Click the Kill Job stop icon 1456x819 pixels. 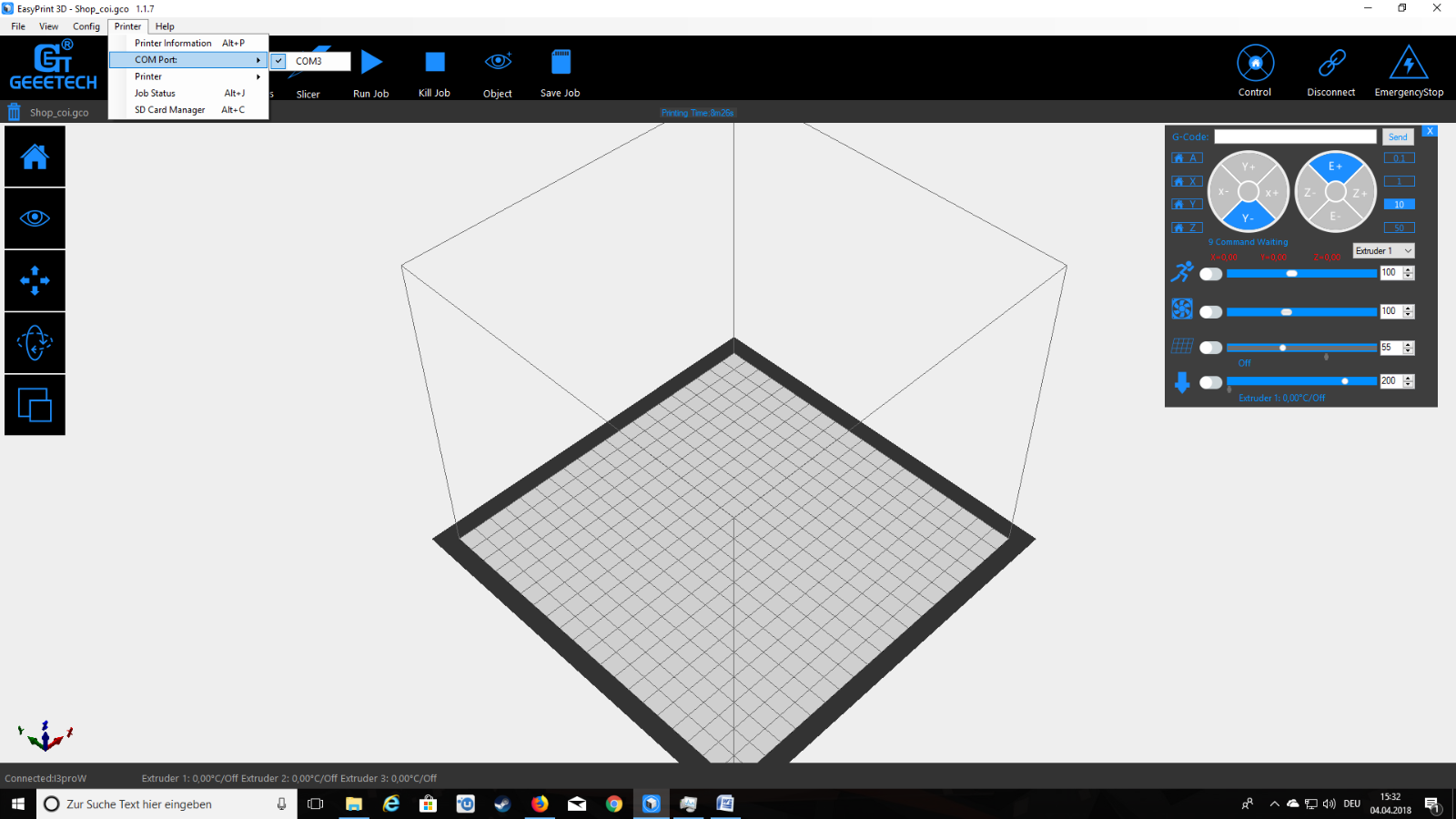click(x=435, y=63)
